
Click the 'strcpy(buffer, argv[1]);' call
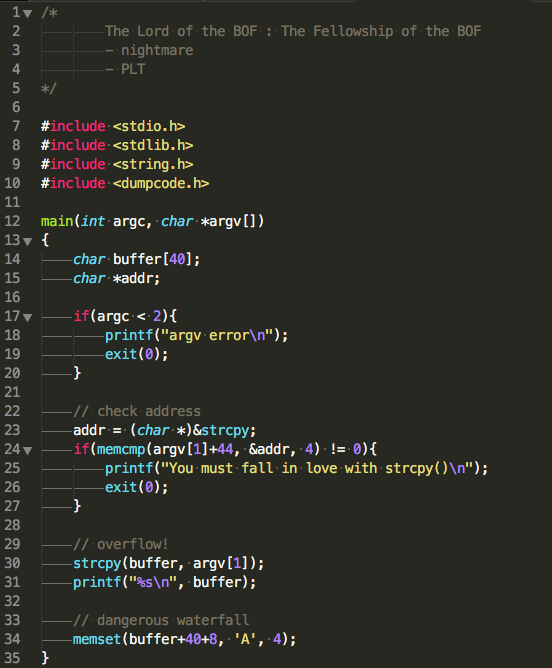169,563
